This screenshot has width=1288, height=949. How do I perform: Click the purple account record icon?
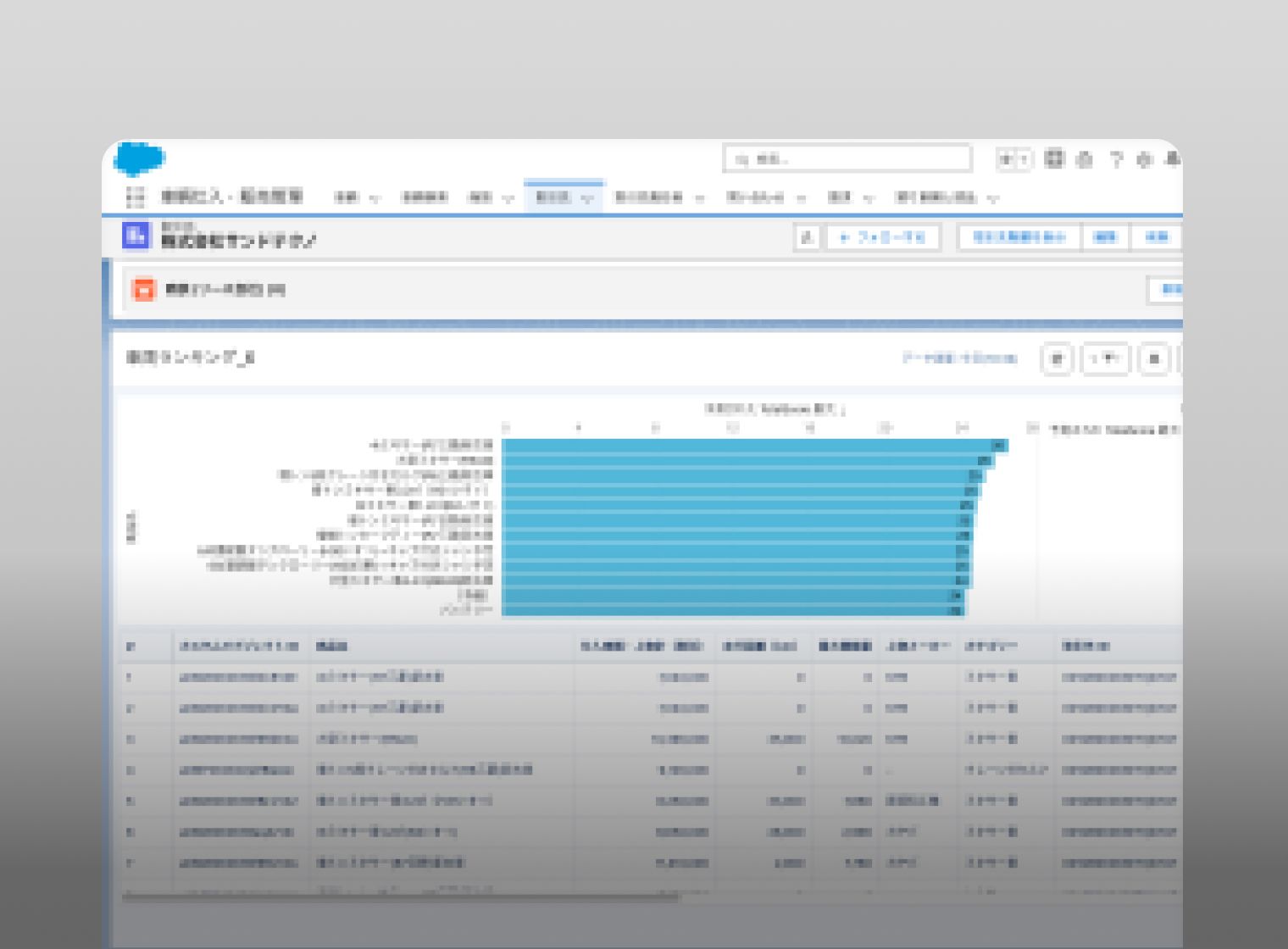click(136, 236)
